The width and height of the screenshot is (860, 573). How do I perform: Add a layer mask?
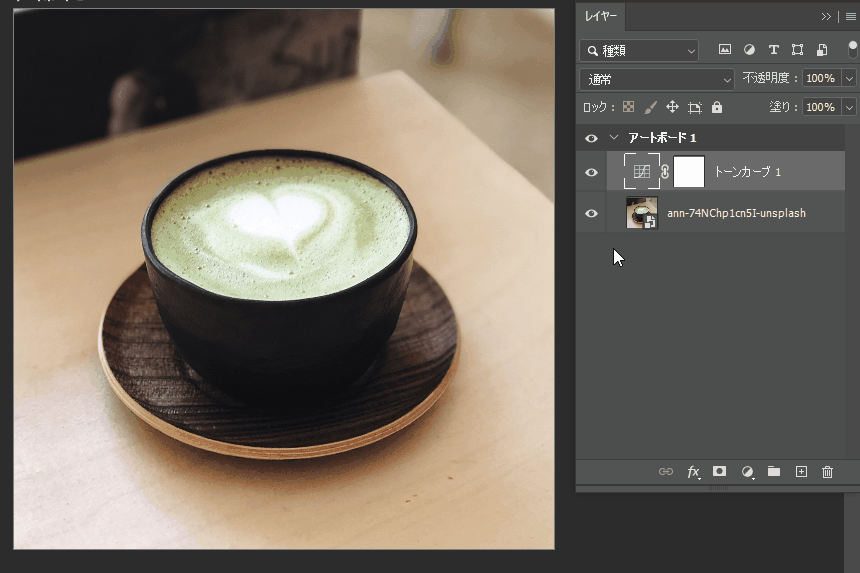click(x=720, y=472)
